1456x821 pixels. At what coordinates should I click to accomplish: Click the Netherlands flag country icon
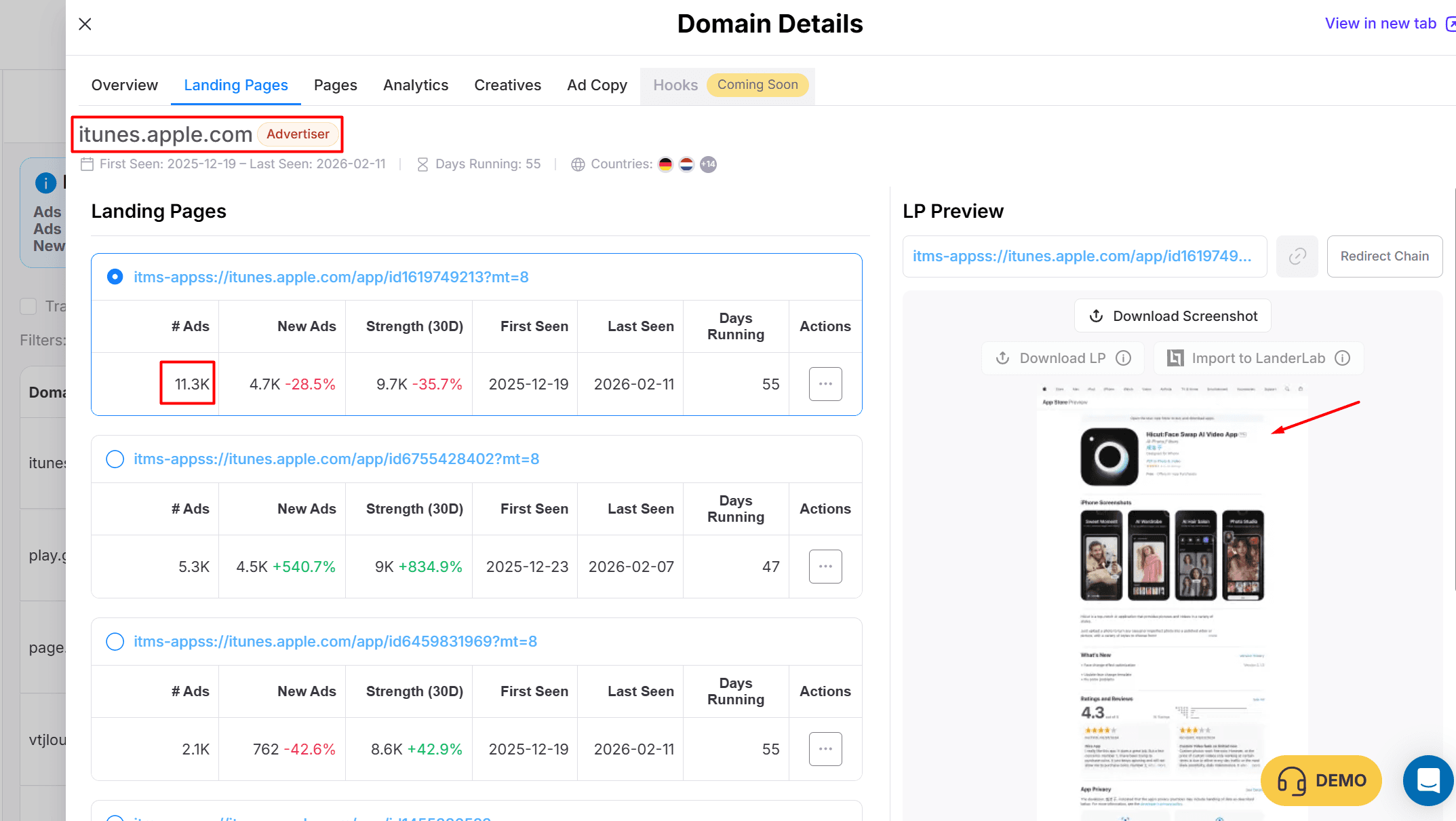[686, 164]
